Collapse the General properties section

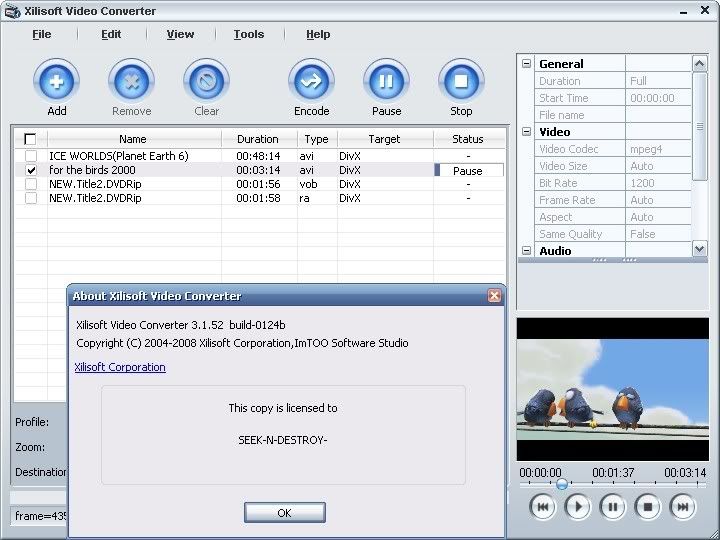[x=526, y=64]
